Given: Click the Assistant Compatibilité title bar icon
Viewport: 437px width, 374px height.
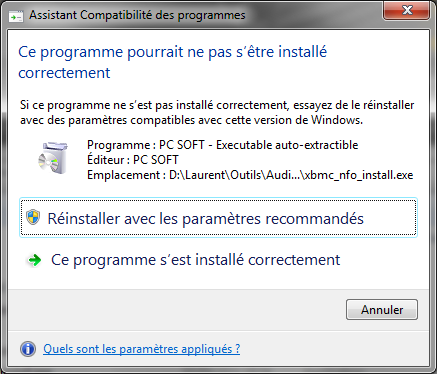Looking at the screenshot, I should [16, 16].
